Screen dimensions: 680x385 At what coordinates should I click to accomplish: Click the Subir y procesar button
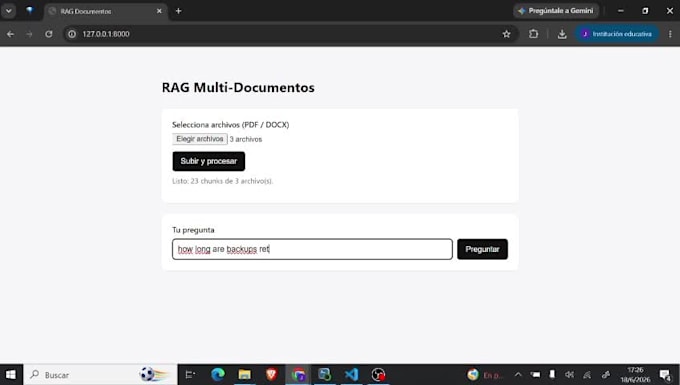point(209,161)
